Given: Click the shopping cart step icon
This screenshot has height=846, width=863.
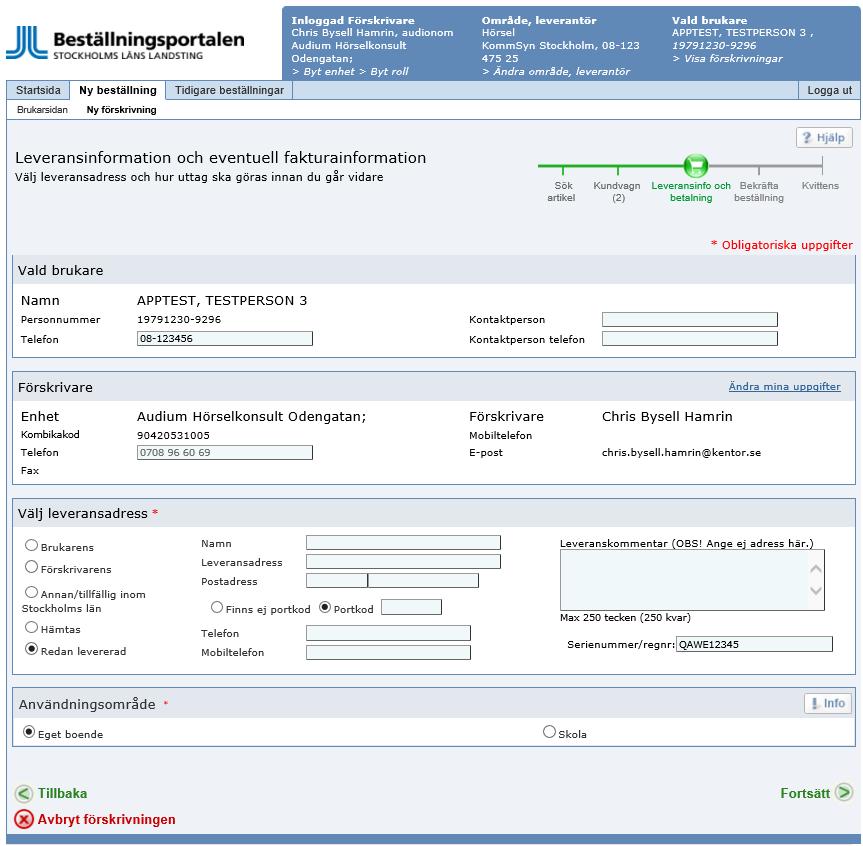Looking at the screenshot, I should point(696,165).
